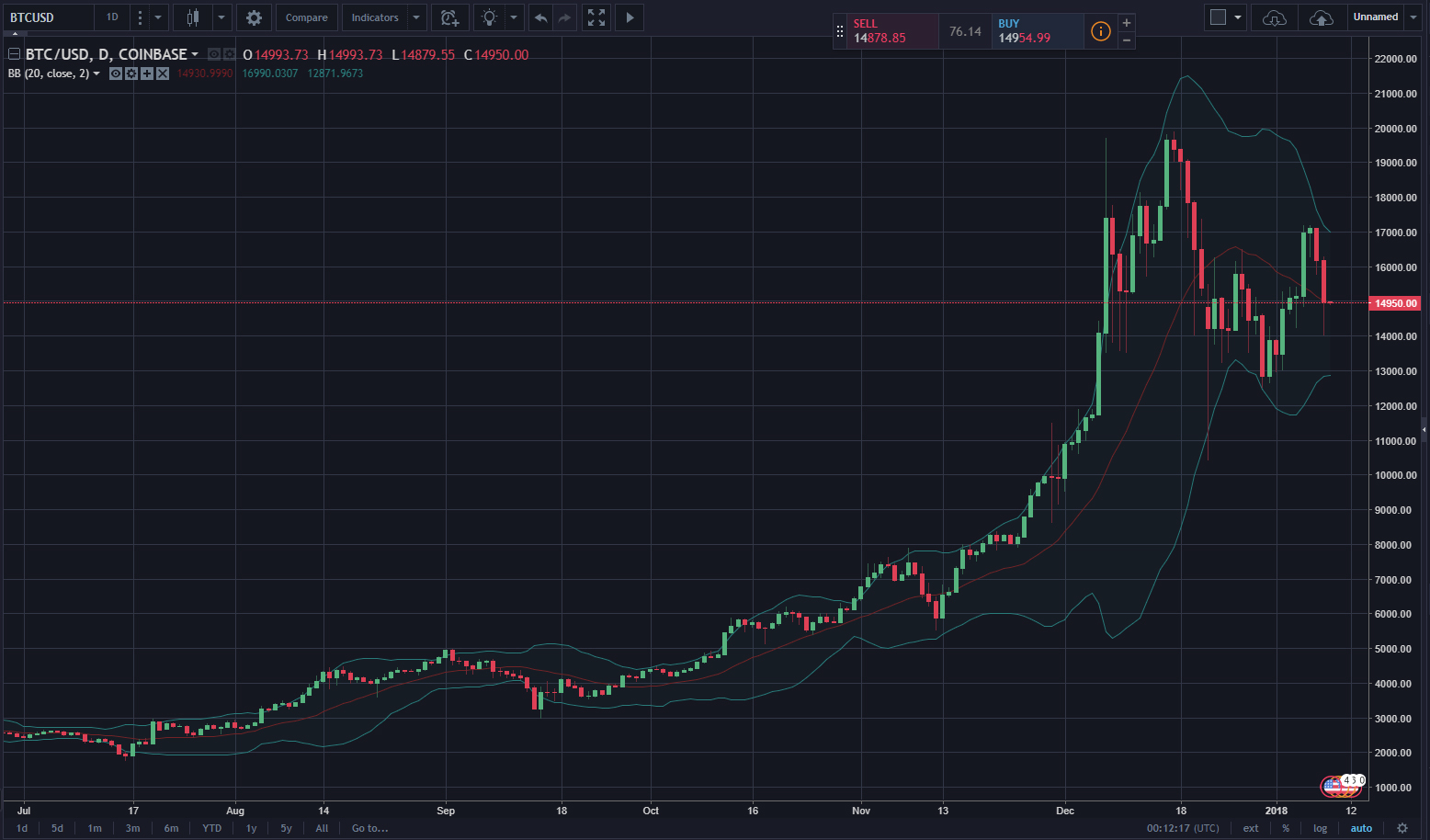
Task: Open 'Go to...' date picker
Action: 369,828
